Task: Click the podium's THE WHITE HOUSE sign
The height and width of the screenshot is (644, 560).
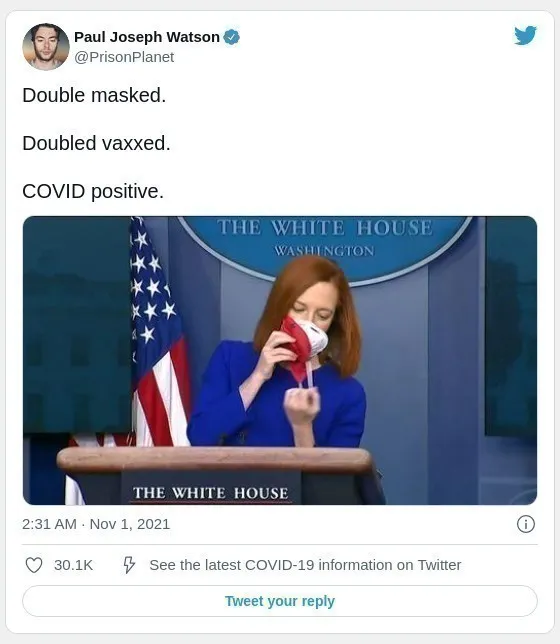Action: pos(211,493)
